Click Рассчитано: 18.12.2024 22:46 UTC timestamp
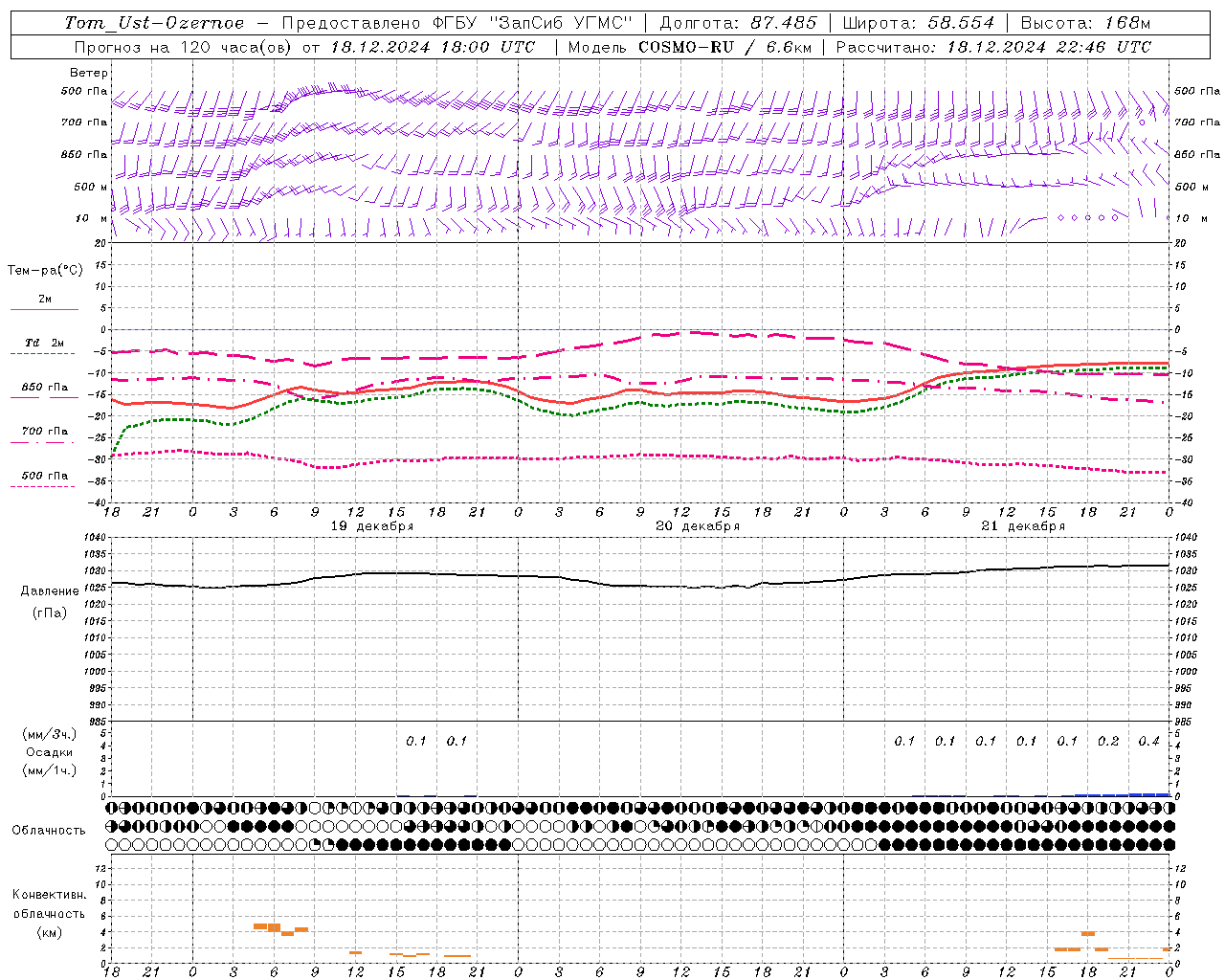The width and height of the screenshot is (1225, 980). pos(993,47)
